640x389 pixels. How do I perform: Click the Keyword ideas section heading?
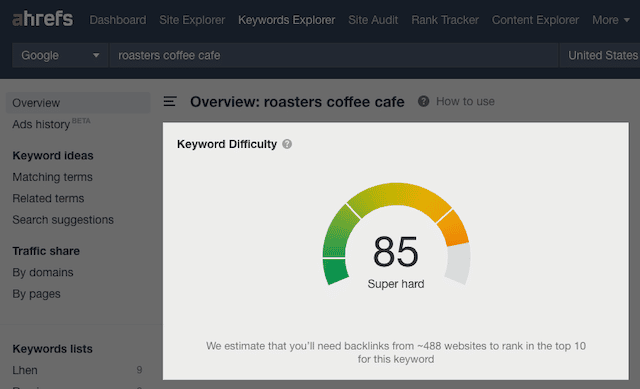point(53,156)
